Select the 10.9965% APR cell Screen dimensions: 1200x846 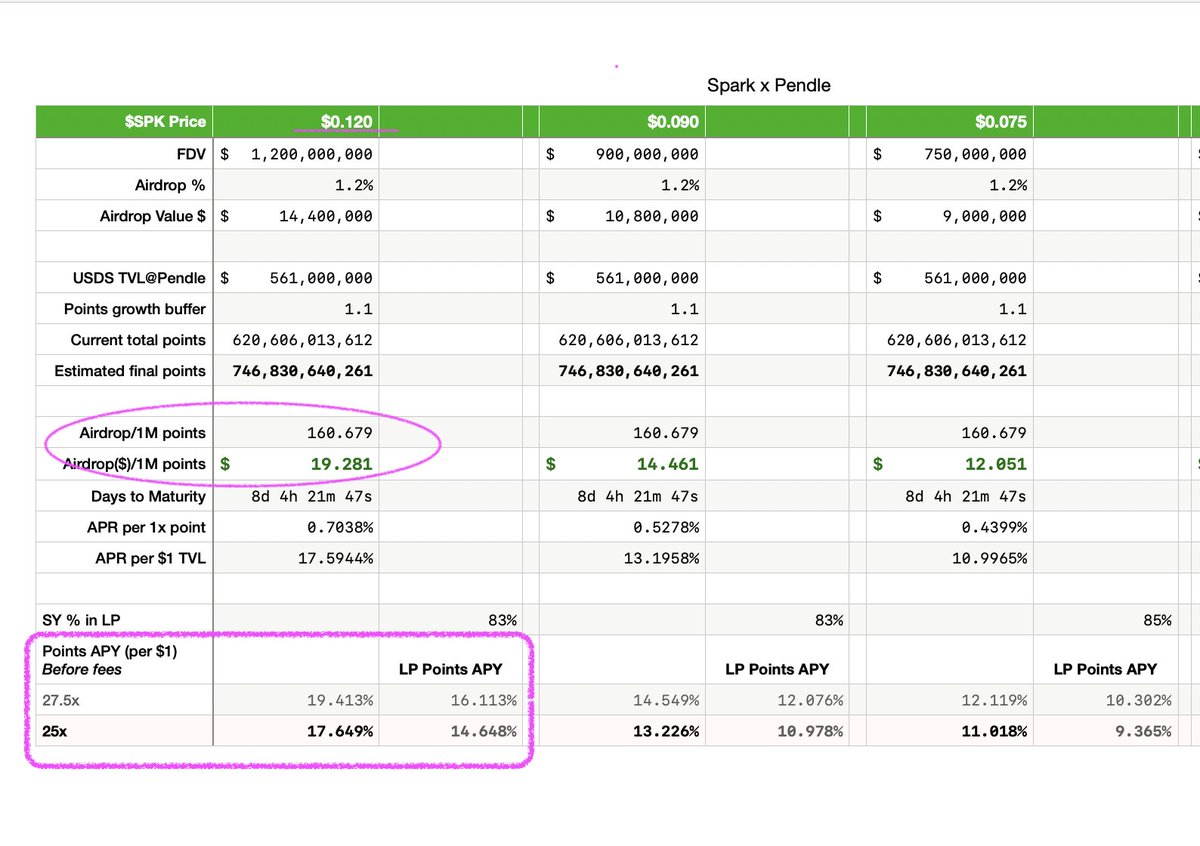coord(949,558)
